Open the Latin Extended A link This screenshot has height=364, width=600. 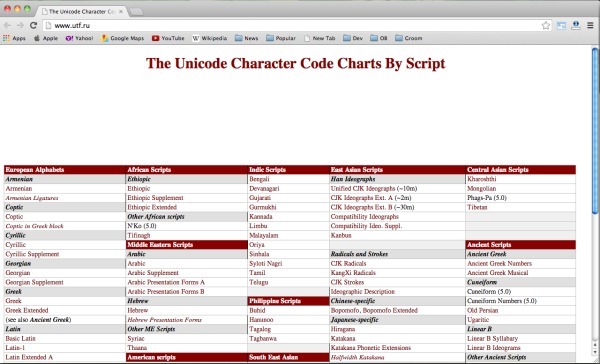29,357
